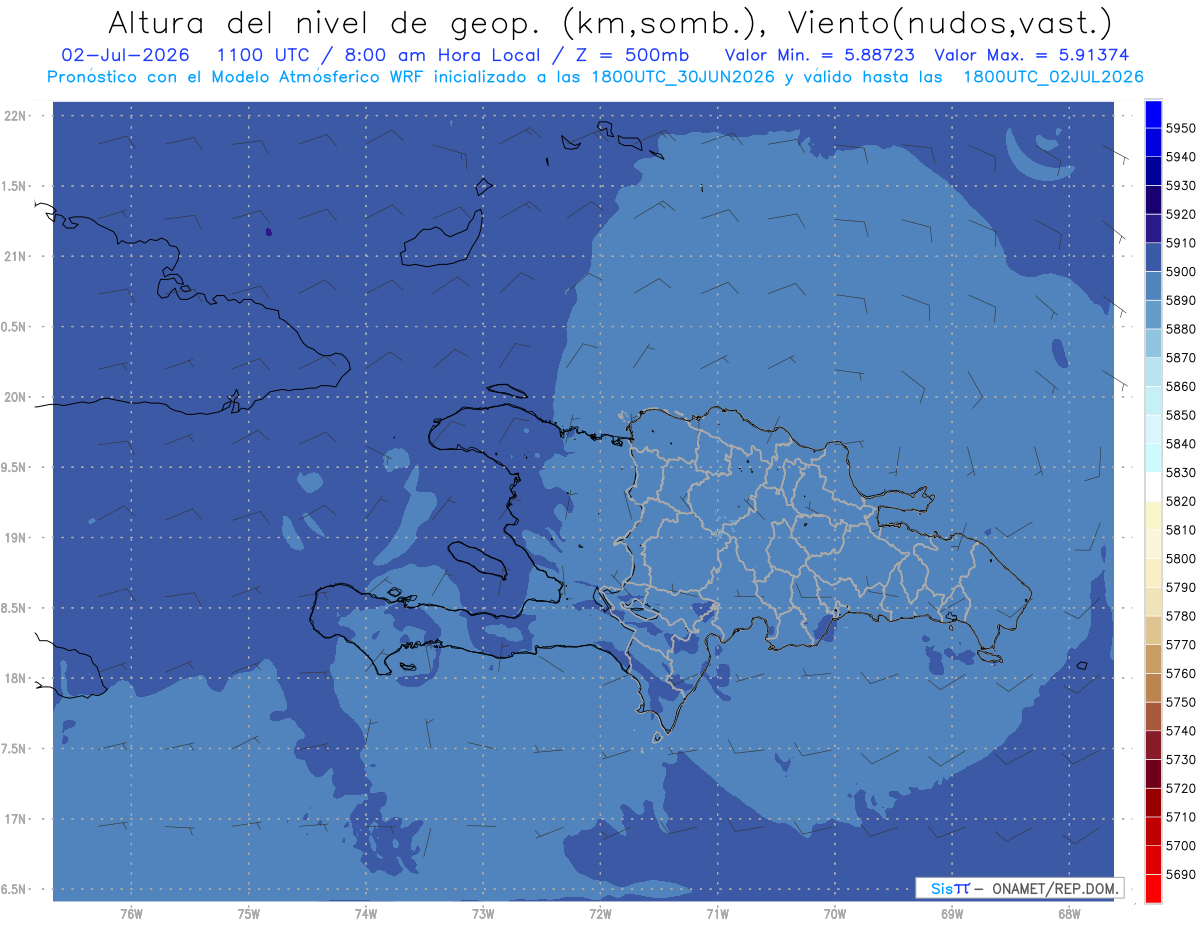
Task: Click the bright red segment below 5690
Action: pyautogui.click(x=1152, y=888)
